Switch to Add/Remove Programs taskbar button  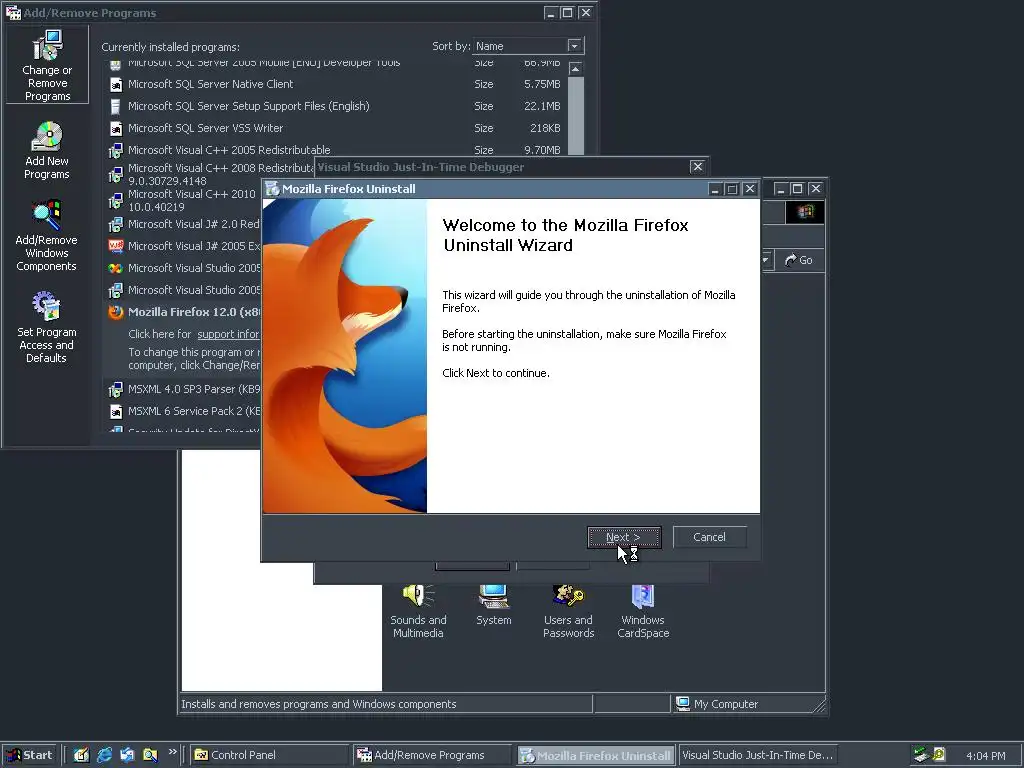pyautogui.click(x=432, y=755)
